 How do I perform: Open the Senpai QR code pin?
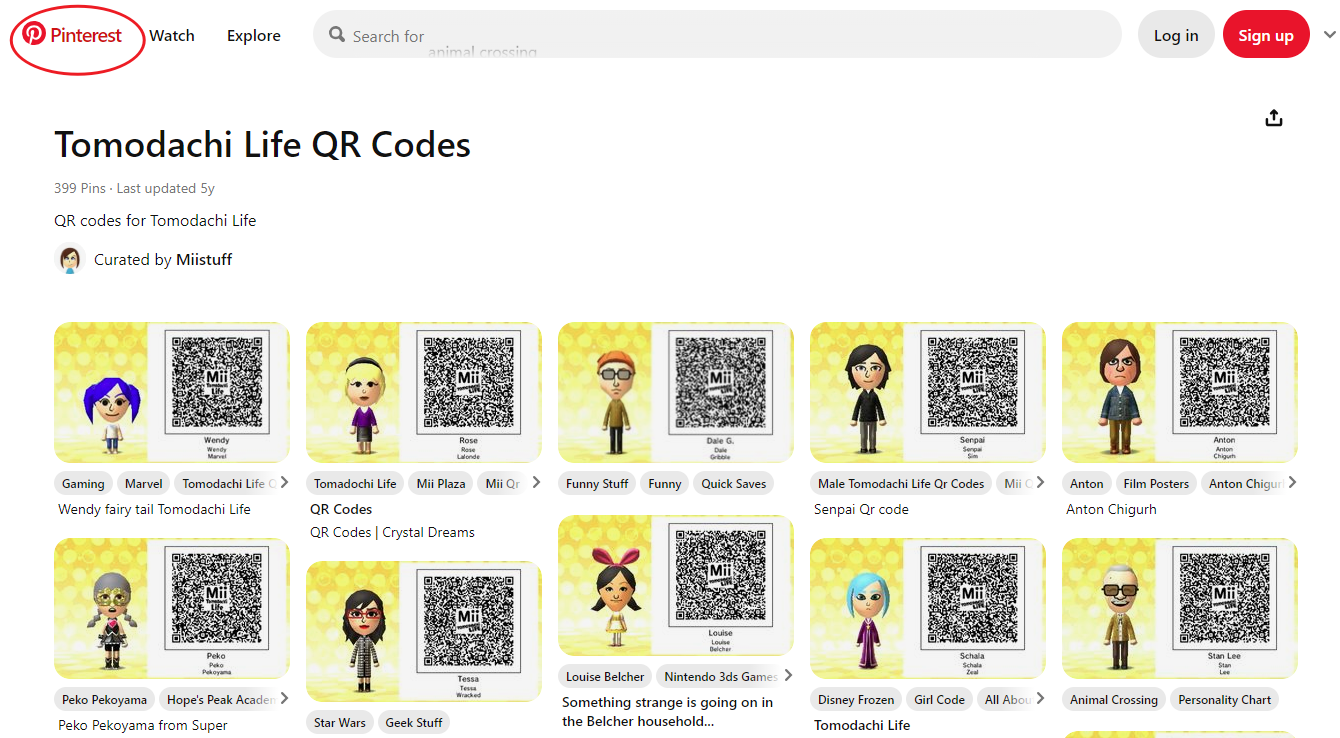pyautogui.click(x=928, y=392)
